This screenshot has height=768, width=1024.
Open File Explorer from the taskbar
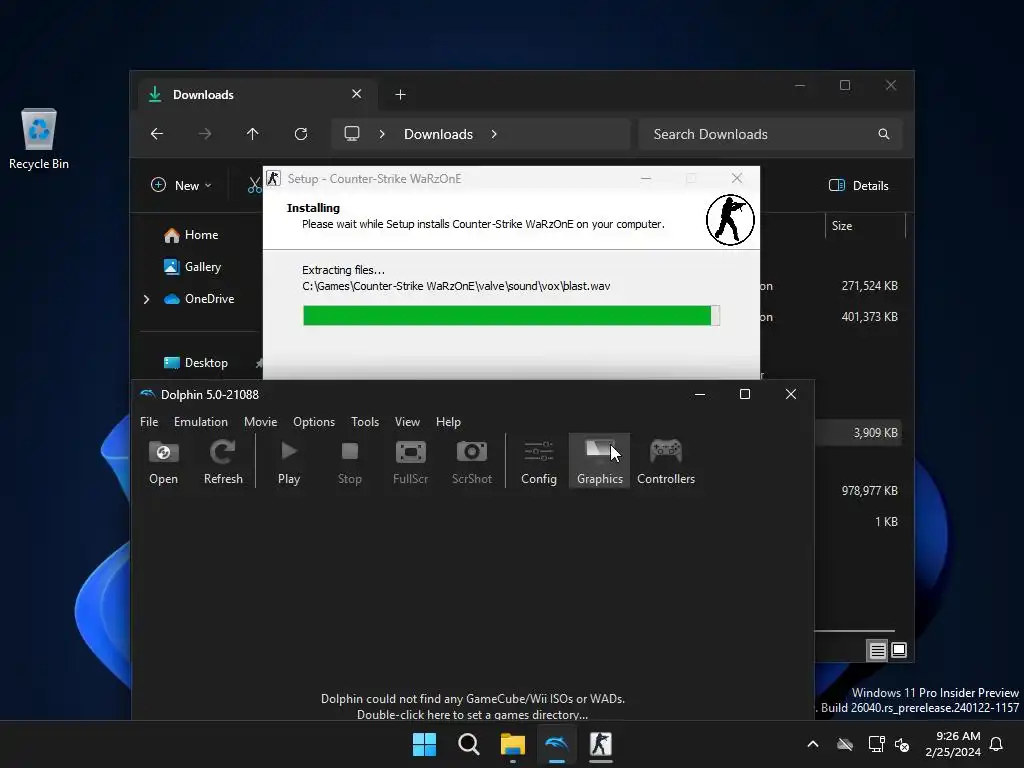click(x=513, y=744)
